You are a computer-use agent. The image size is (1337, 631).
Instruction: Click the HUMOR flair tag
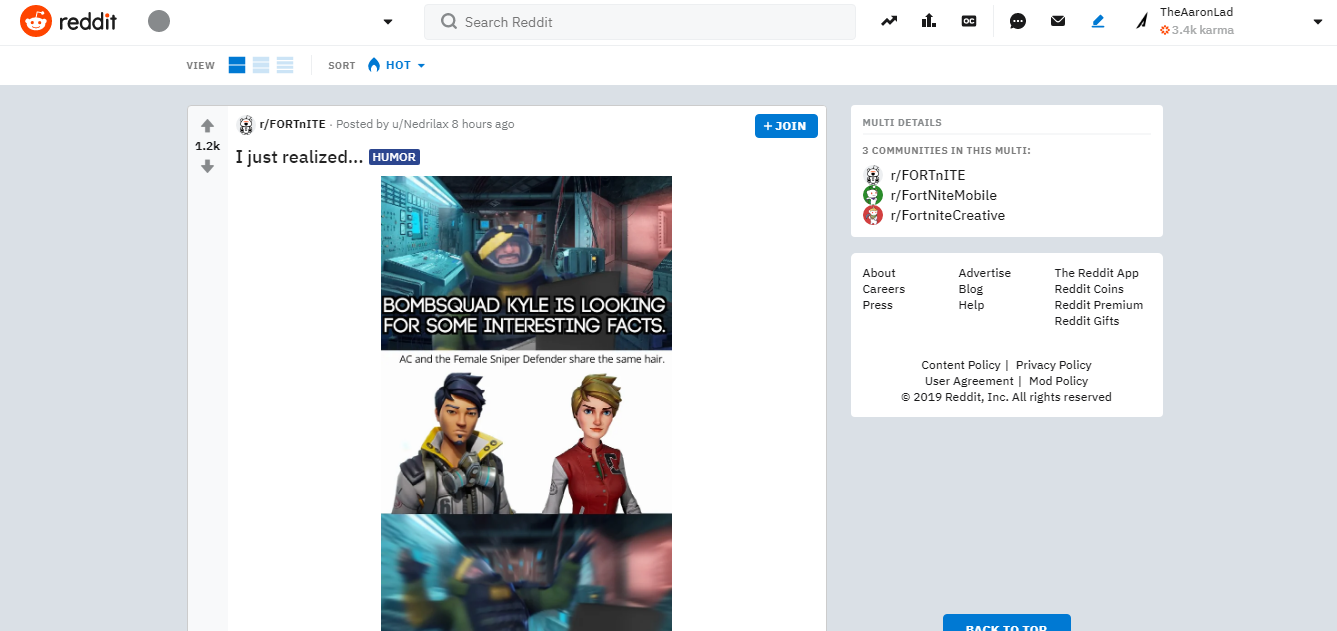pyautogui.click(x=394, y=157)
